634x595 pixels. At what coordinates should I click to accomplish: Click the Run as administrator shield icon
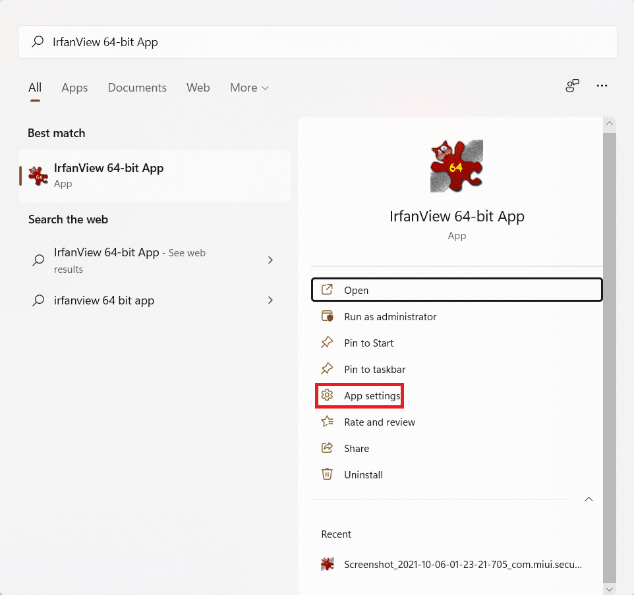point(326,317)
